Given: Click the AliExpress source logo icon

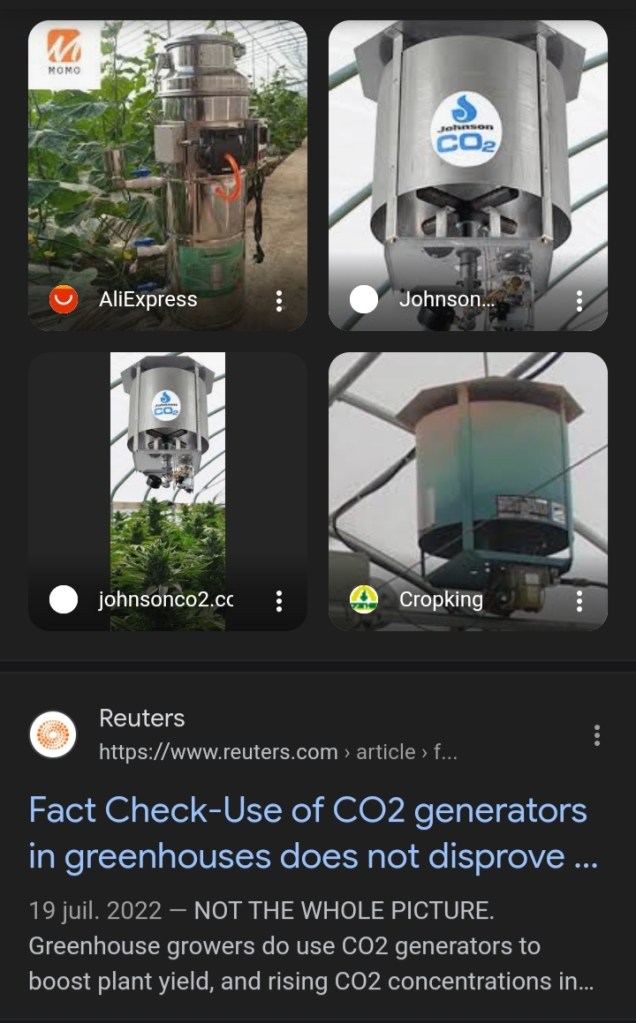Looking at the screenshot, I should pyautogui.click(x=64, y=299).
